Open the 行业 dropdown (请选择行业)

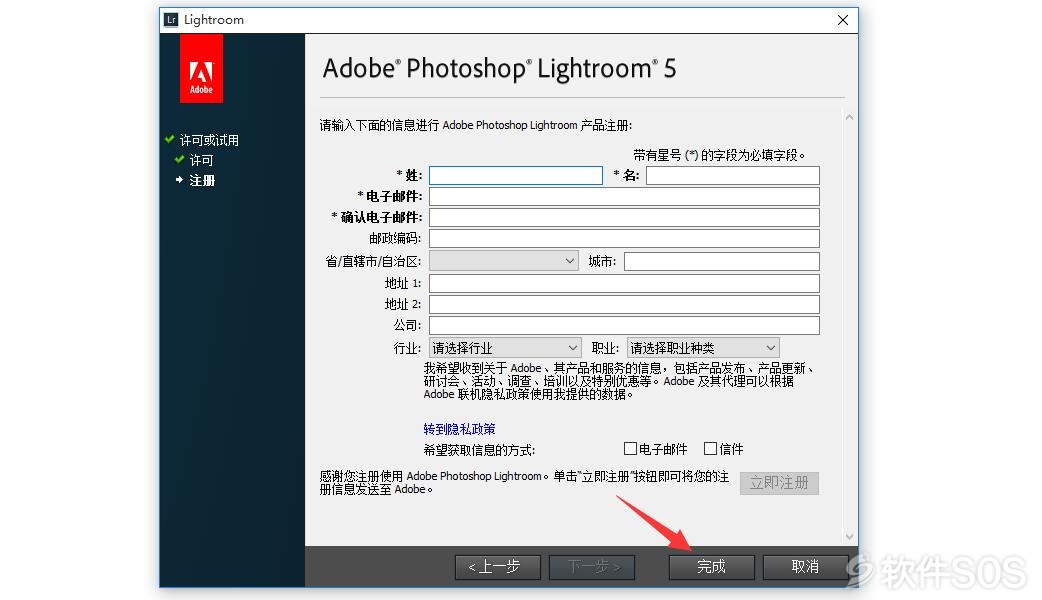coord(505,348)
